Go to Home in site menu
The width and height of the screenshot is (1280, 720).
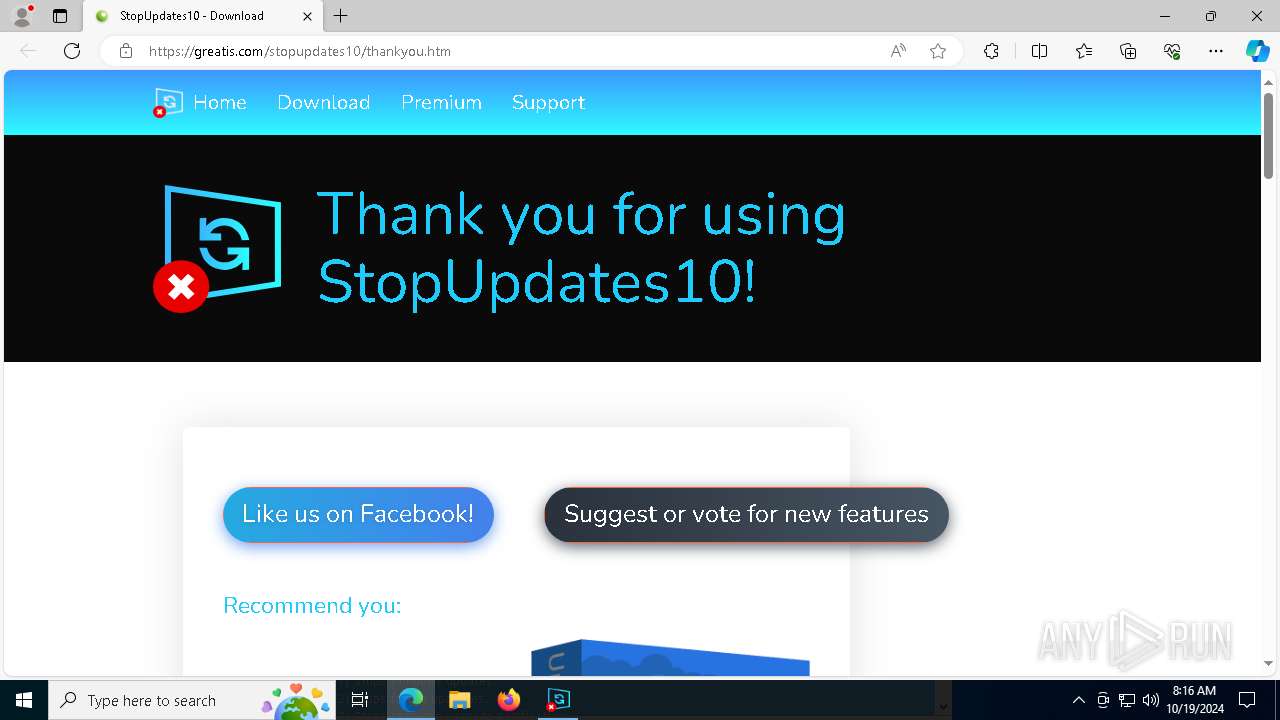(x=220, y=102)
